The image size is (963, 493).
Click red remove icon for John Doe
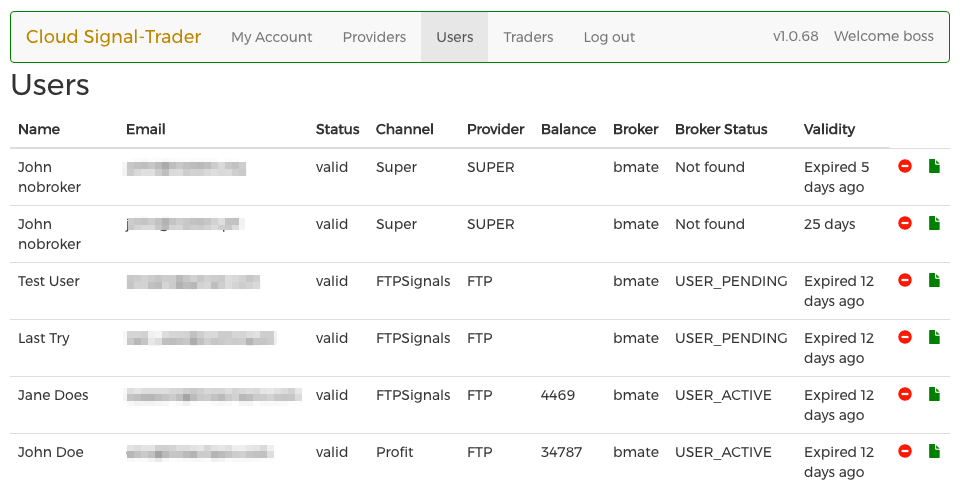905,452
